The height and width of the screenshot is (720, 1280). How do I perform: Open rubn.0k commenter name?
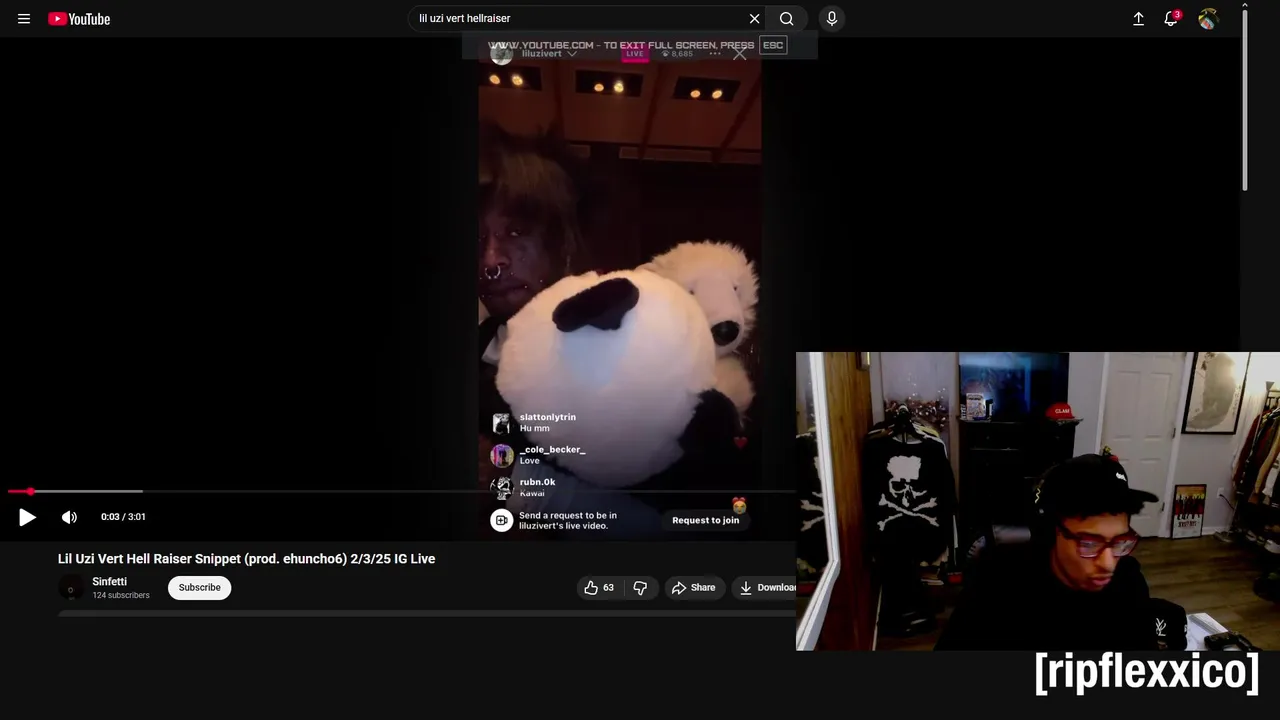[537, 482]
